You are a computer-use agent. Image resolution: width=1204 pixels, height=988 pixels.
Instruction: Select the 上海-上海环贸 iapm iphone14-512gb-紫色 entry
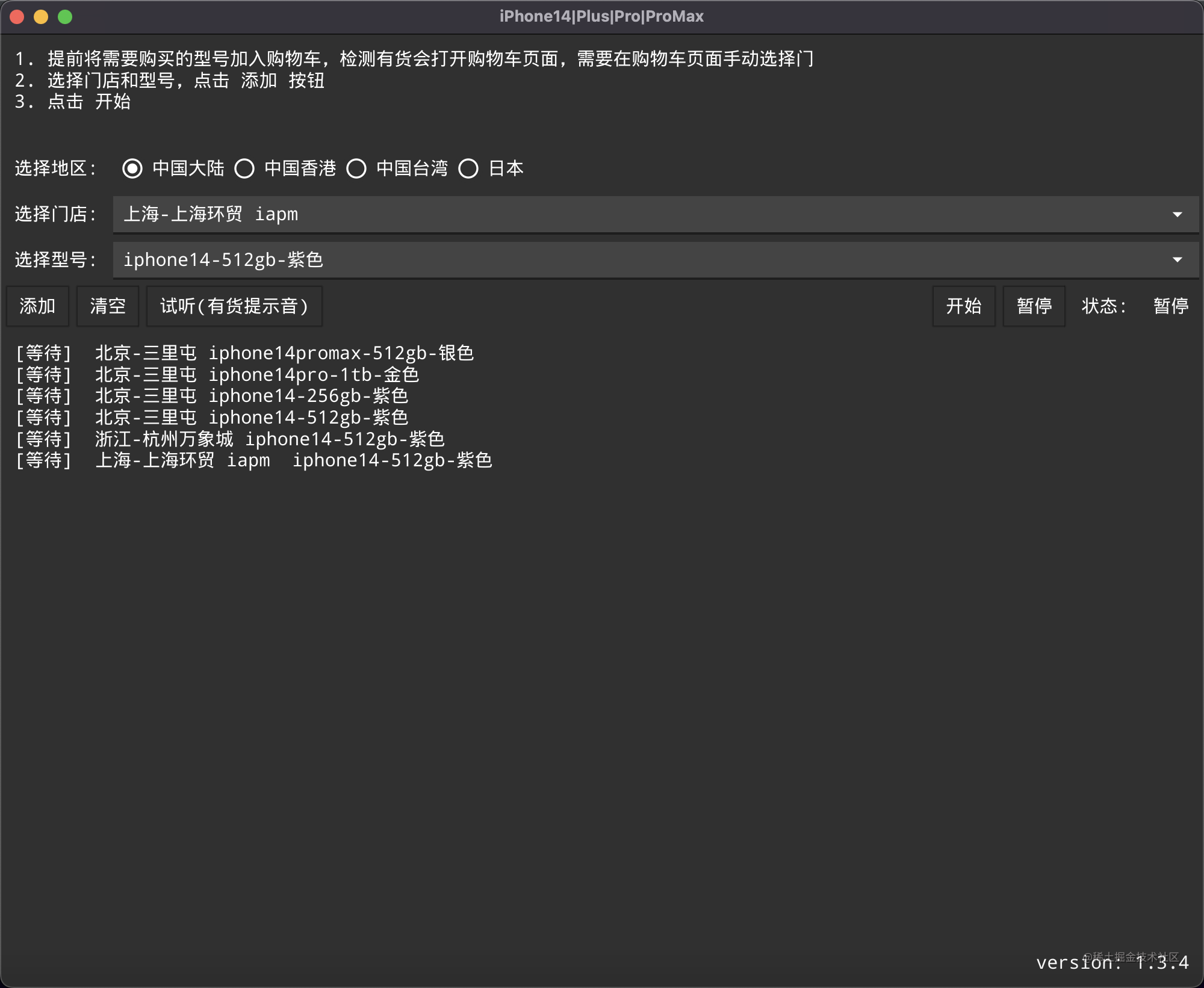click(253, 460)
